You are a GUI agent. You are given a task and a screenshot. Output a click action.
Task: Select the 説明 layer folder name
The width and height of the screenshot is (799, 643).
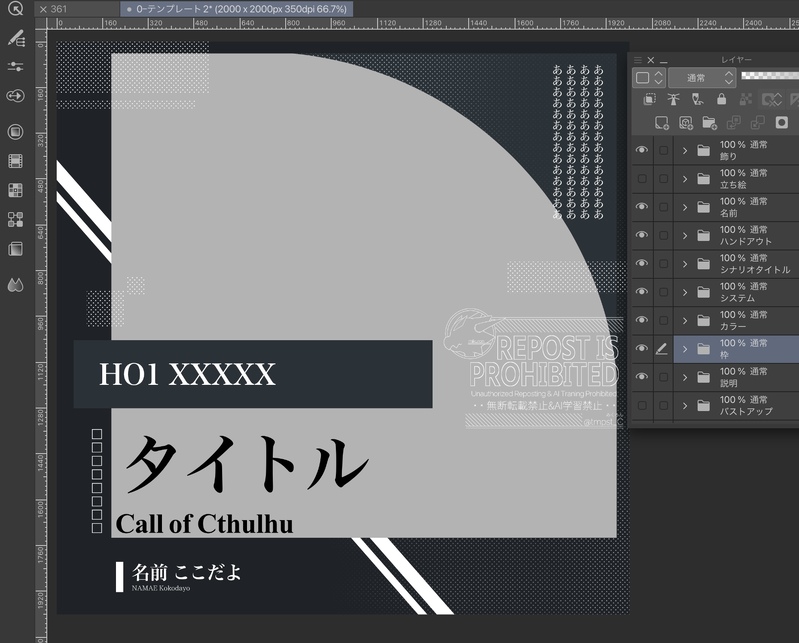[x=728, y=383]
